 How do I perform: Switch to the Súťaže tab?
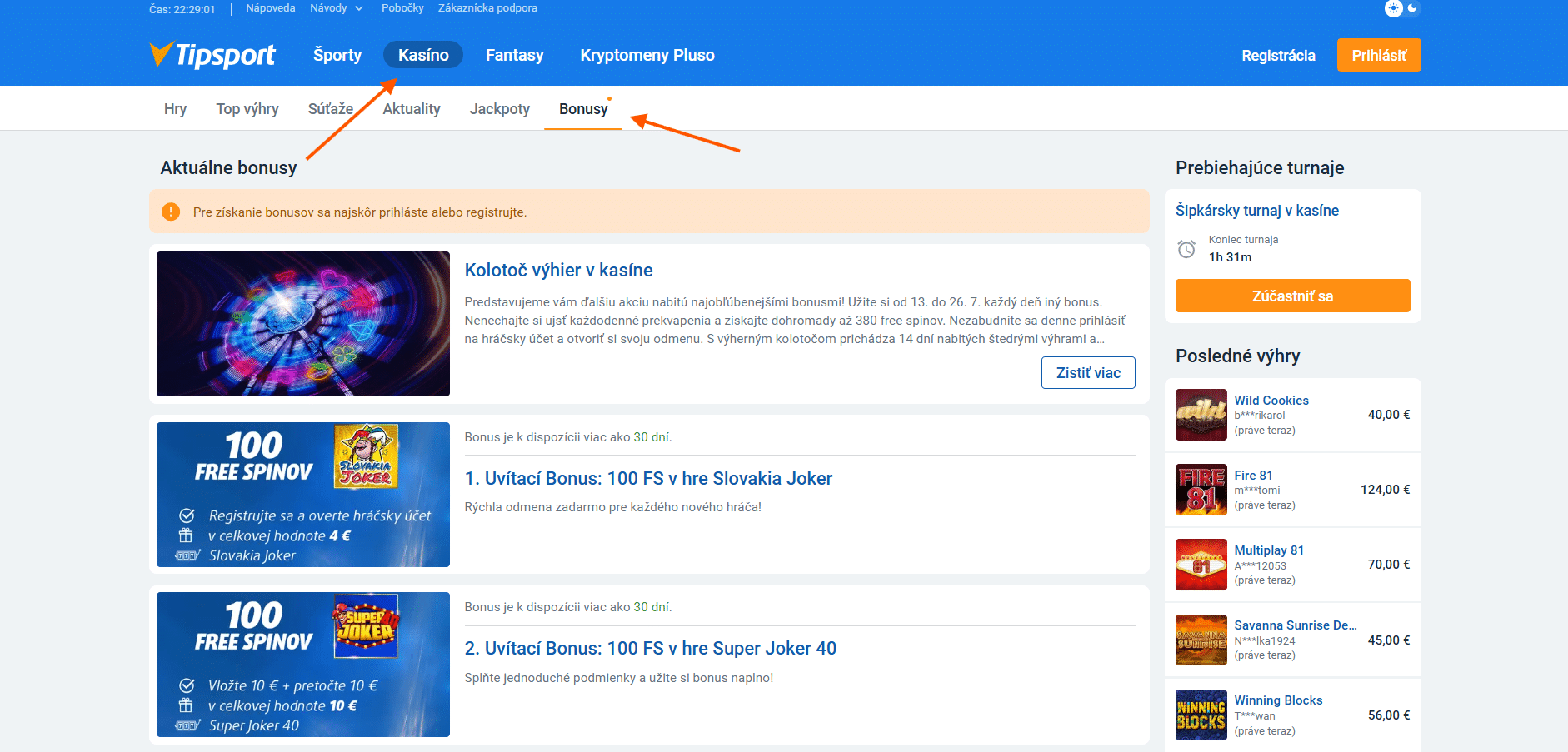[331, 109]
